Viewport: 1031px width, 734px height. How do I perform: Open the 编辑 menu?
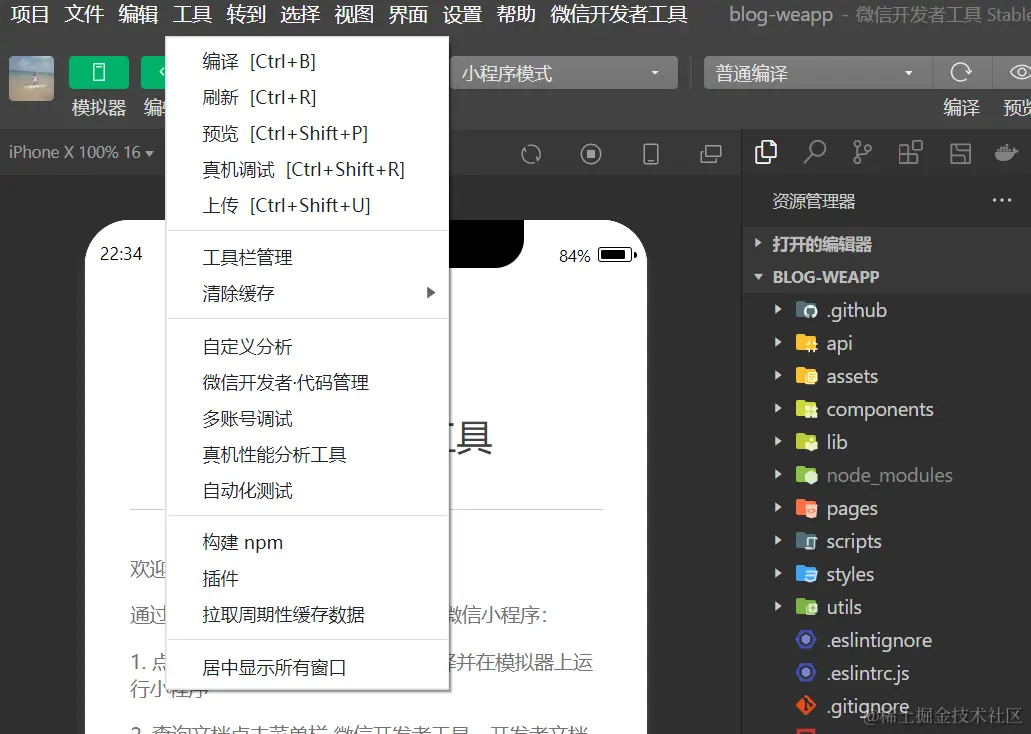[x=138, y=14]
